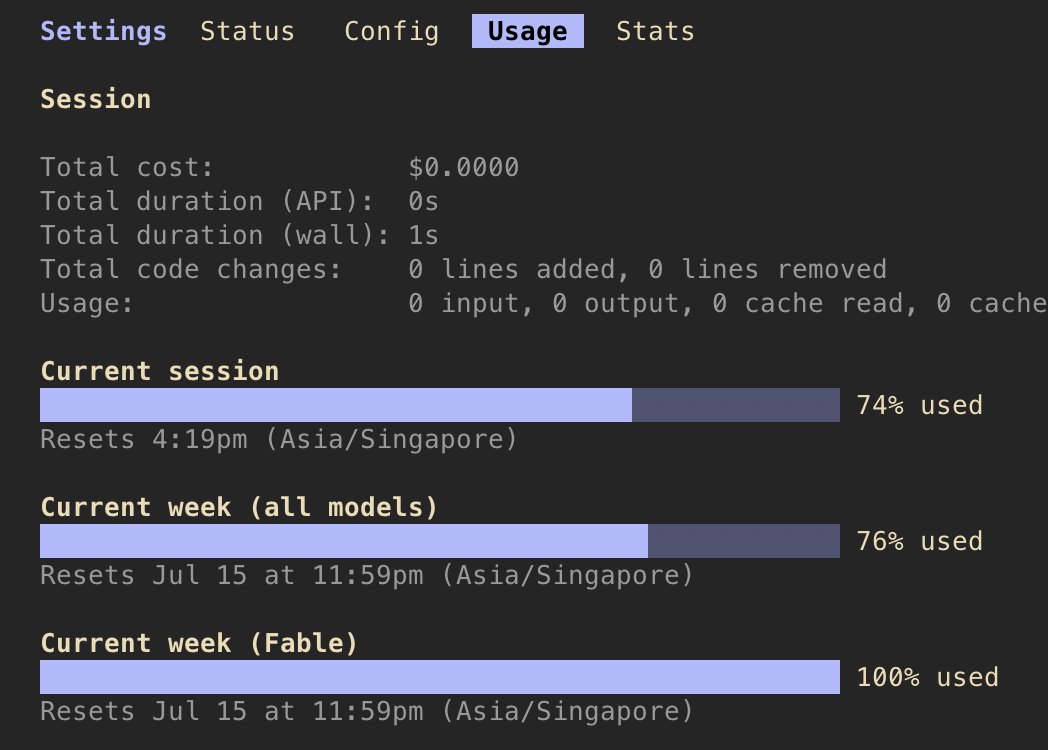
Task: Click the 0s API duration value
Action: pos(424,201)
